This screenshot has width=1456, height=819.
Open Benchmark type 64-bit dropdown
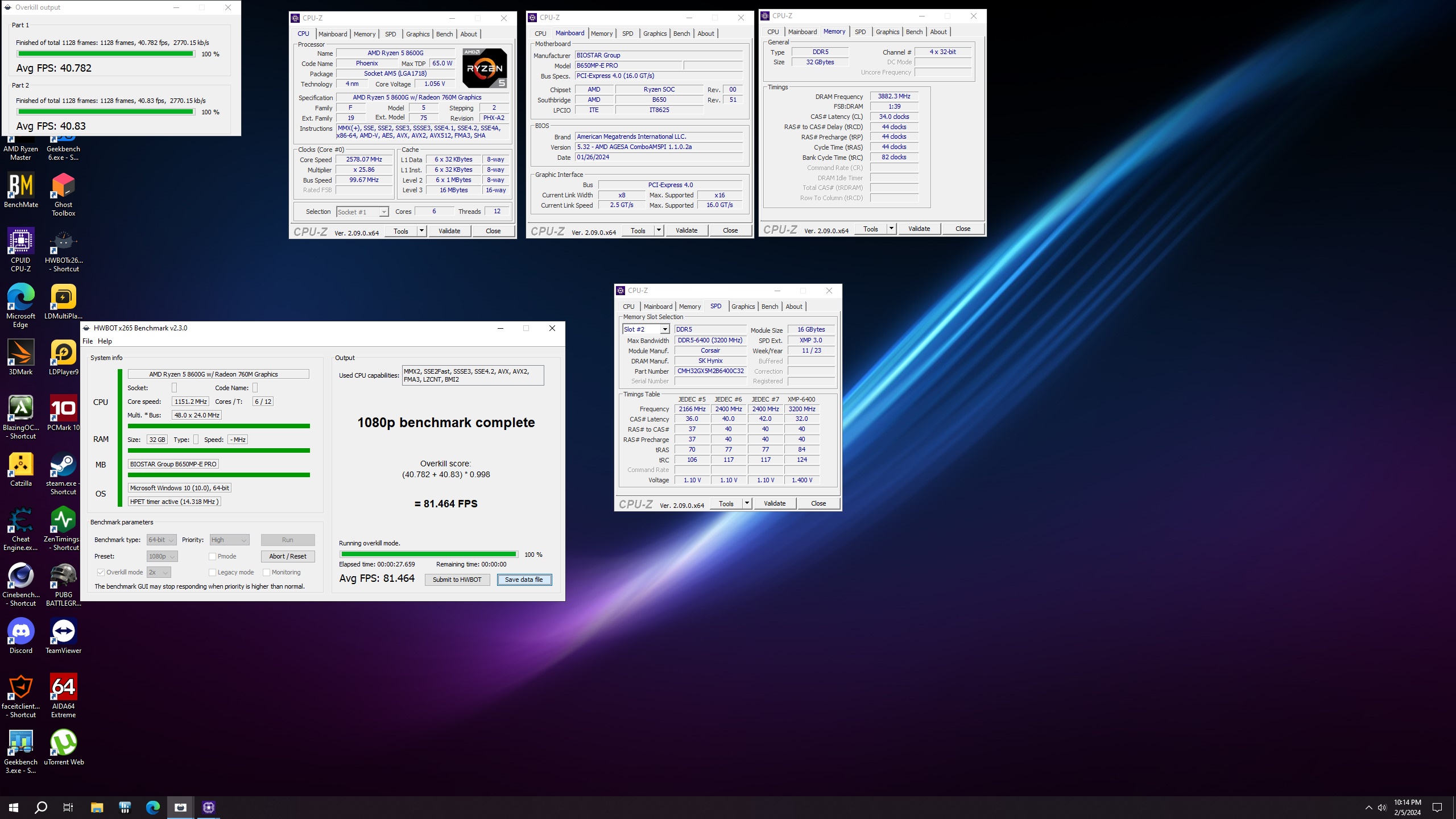click(162, 540)
